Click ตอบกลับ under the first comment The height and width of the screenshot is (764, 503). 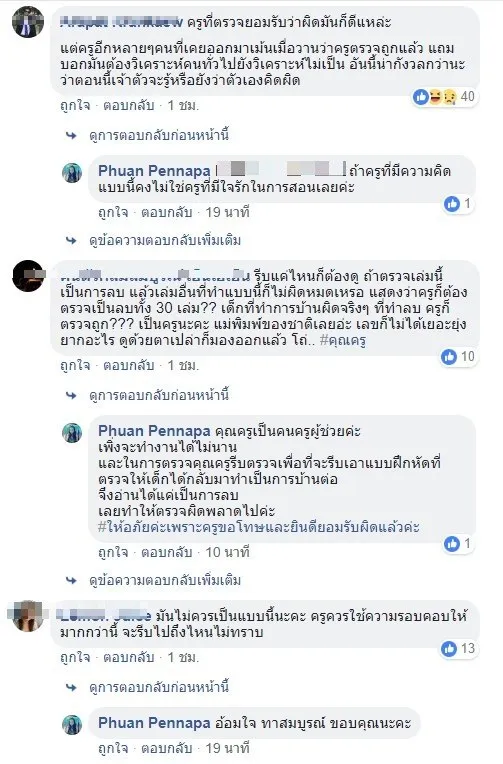[129, 105]
